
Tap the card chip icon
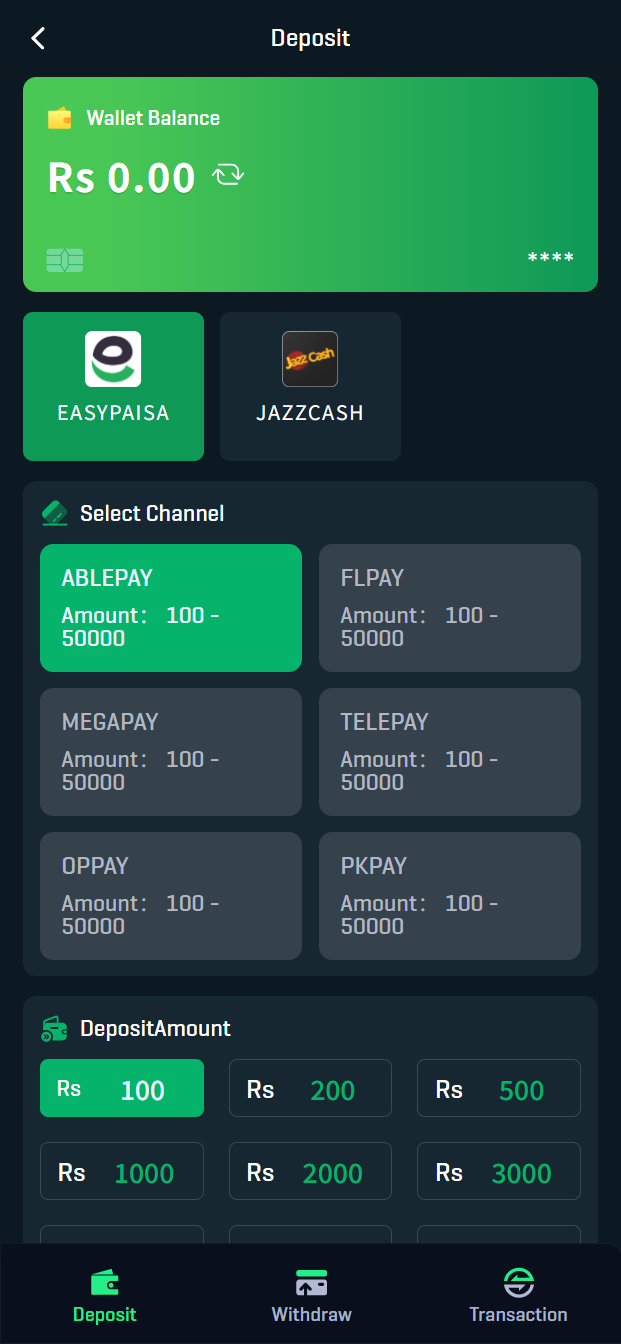(65, 260)
